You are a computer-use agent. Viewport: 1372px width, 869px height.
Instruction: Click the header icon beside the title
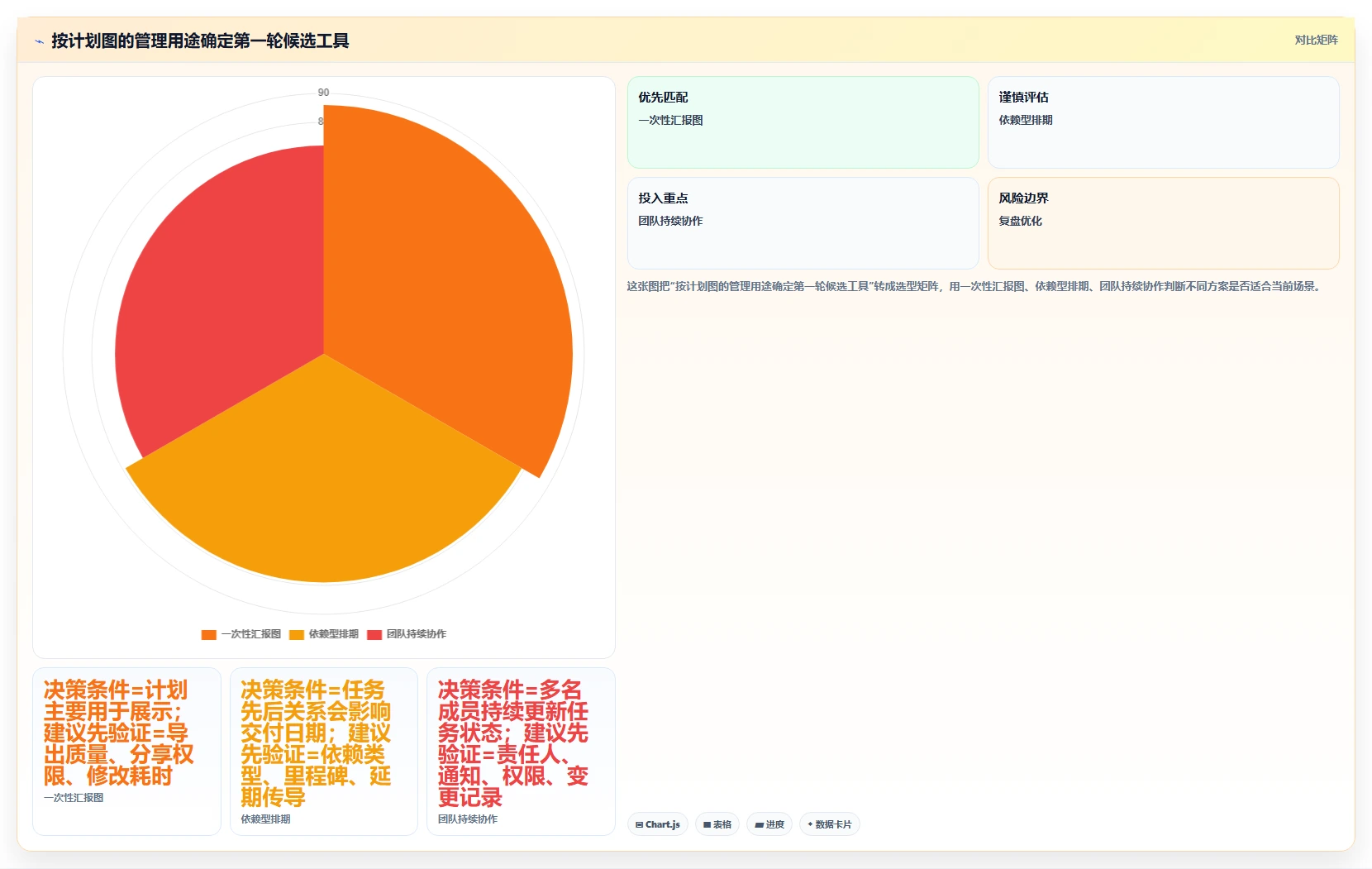click(x=39, y=41)
